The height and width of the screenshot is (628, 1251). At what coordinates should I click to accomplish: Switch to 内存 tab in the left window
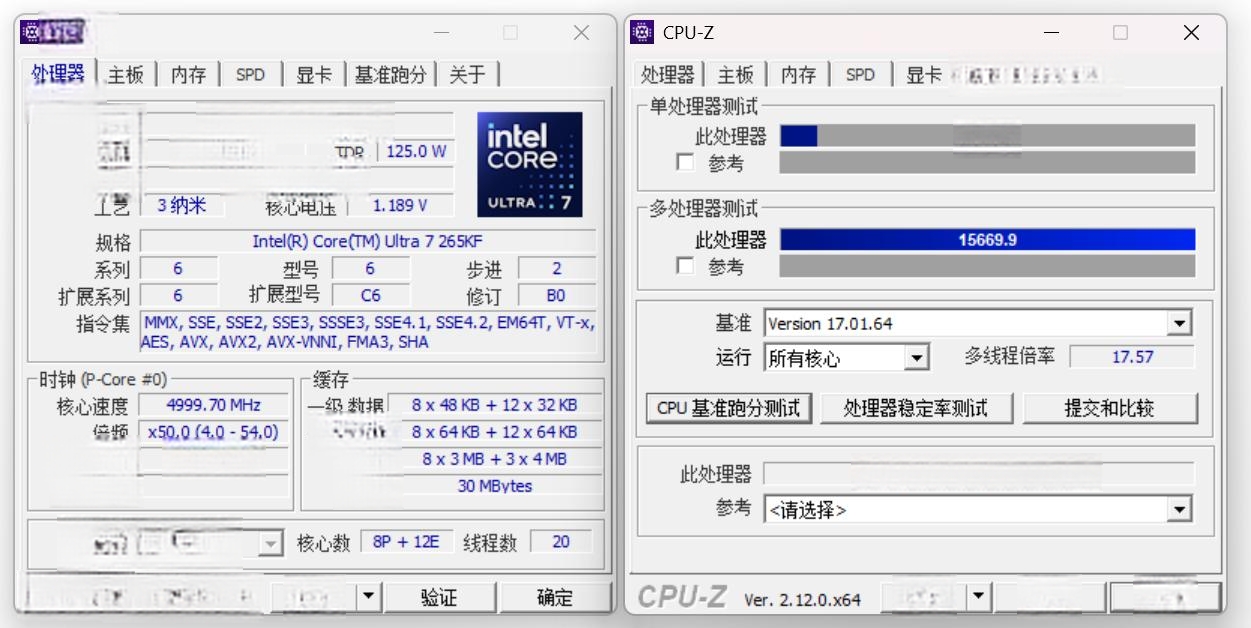[x=188, y=75]
